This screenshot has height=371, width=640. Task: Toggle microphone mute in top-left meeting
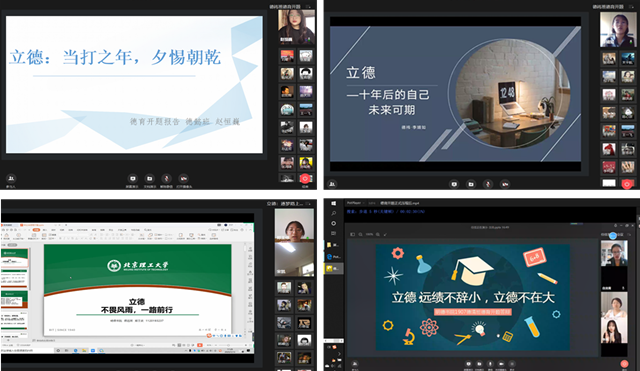[x=166, y=179]
